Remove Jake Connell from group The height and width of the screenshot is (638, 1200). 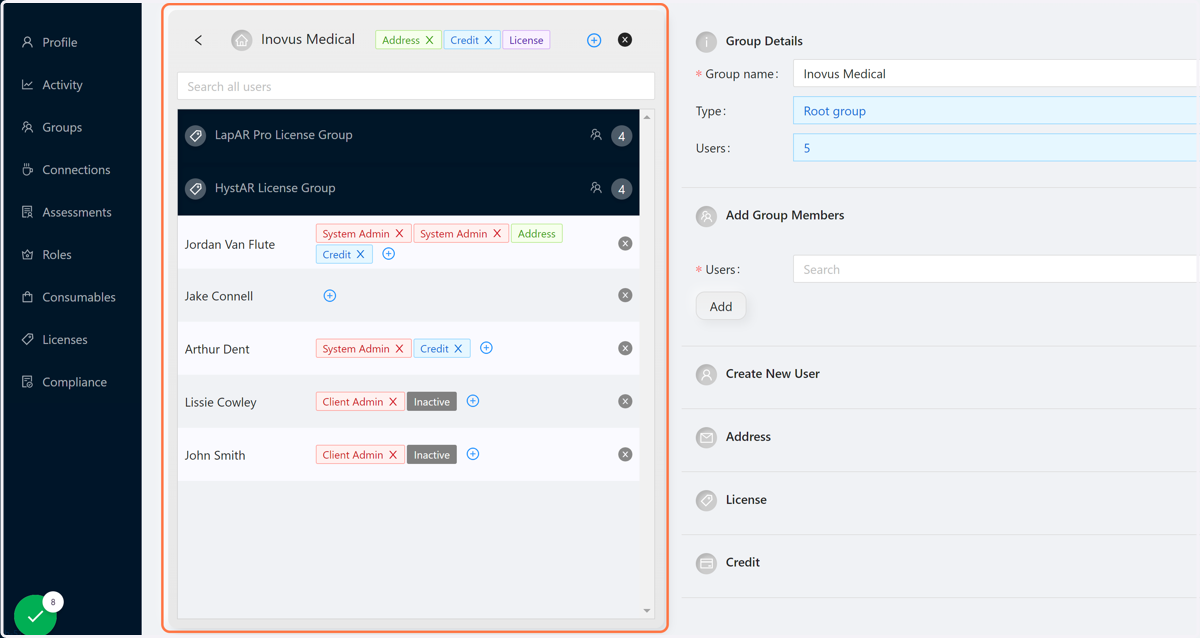625,295
